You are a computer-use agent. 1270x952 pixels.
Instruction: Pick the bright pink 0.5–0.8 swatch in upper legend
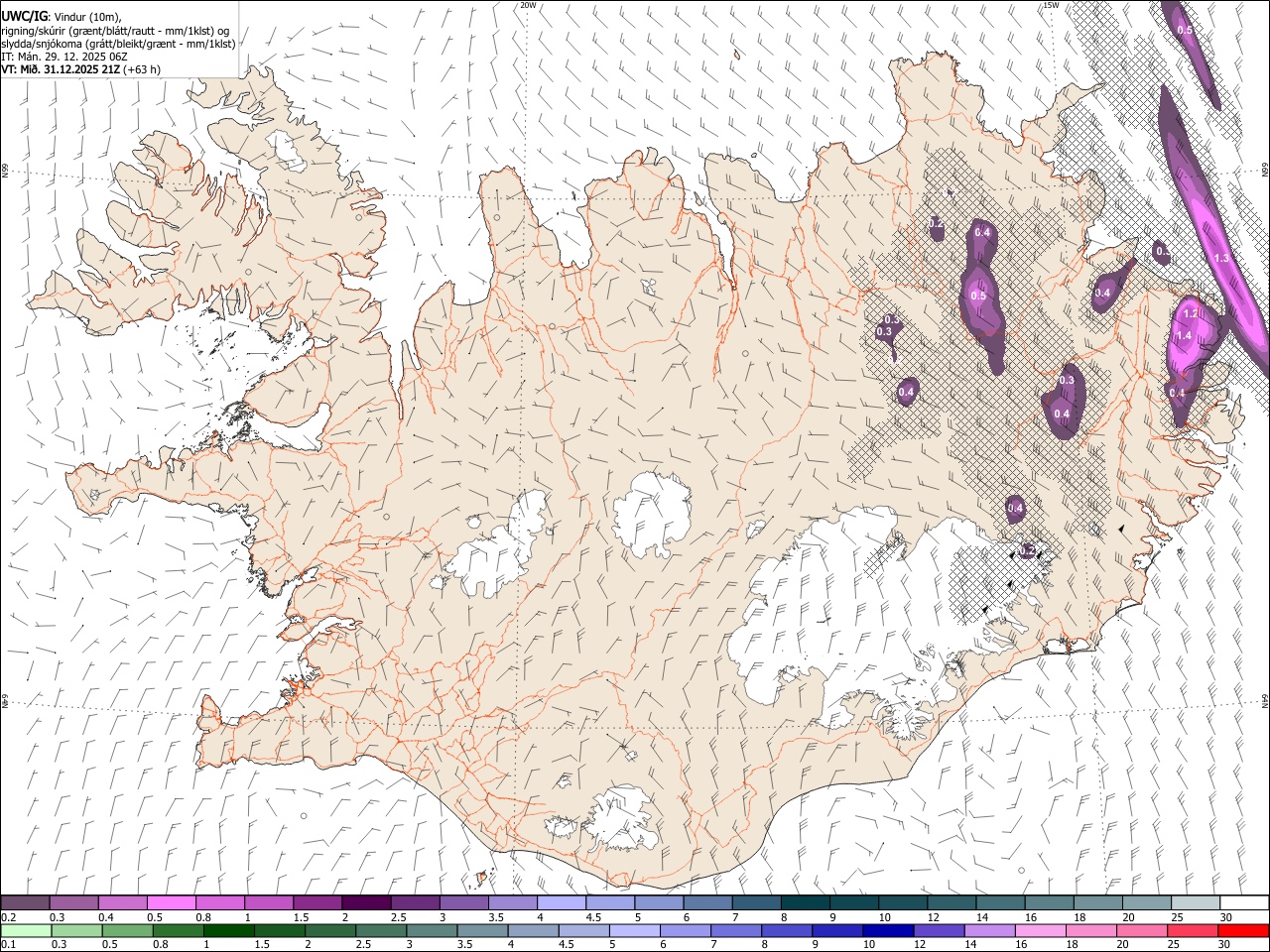coord(171,903)
